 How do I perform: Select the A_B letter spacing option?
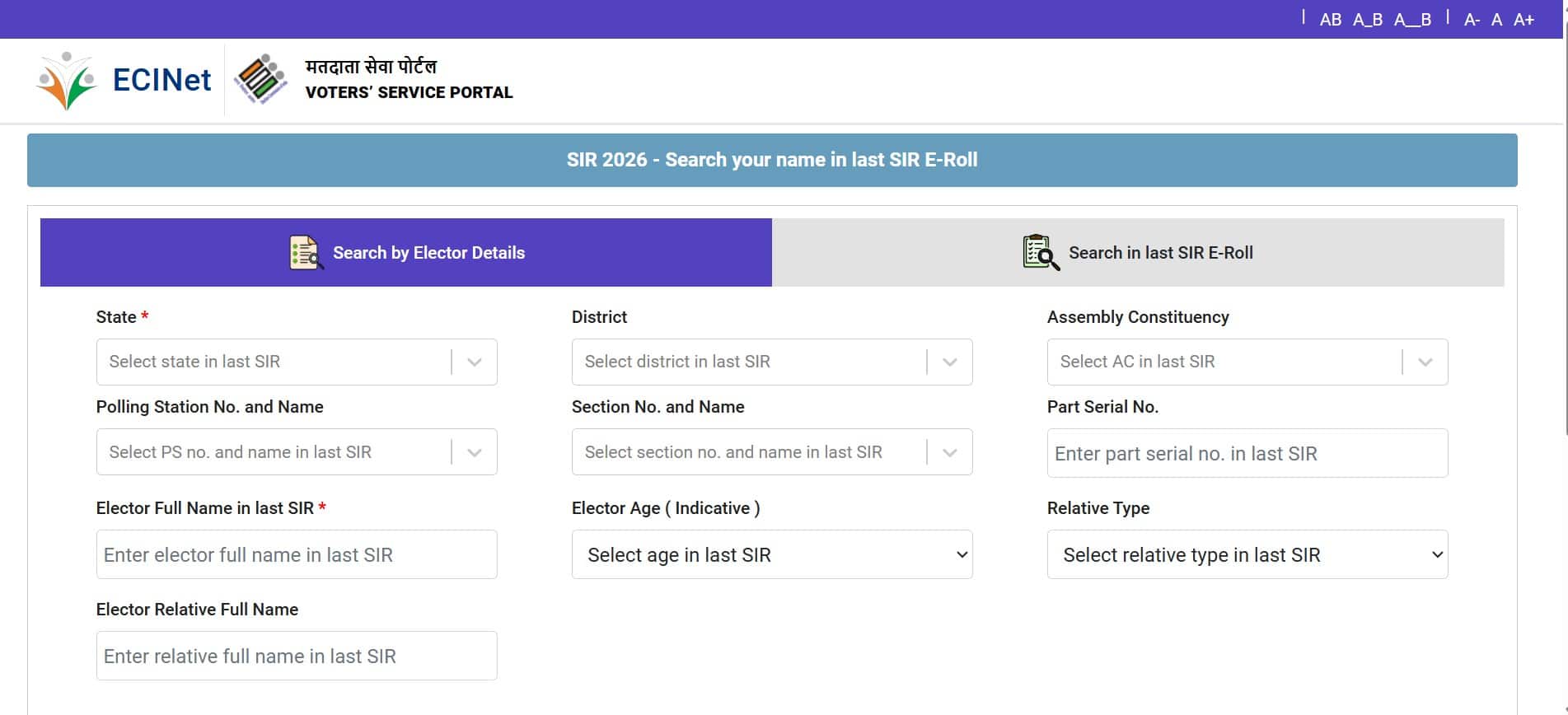coord(1368,20)
